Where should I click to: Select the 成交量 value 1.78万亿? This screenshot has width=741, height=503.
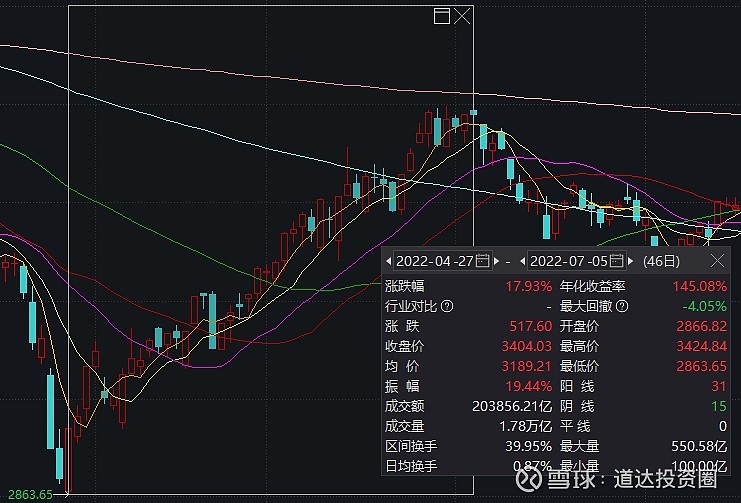526,426
